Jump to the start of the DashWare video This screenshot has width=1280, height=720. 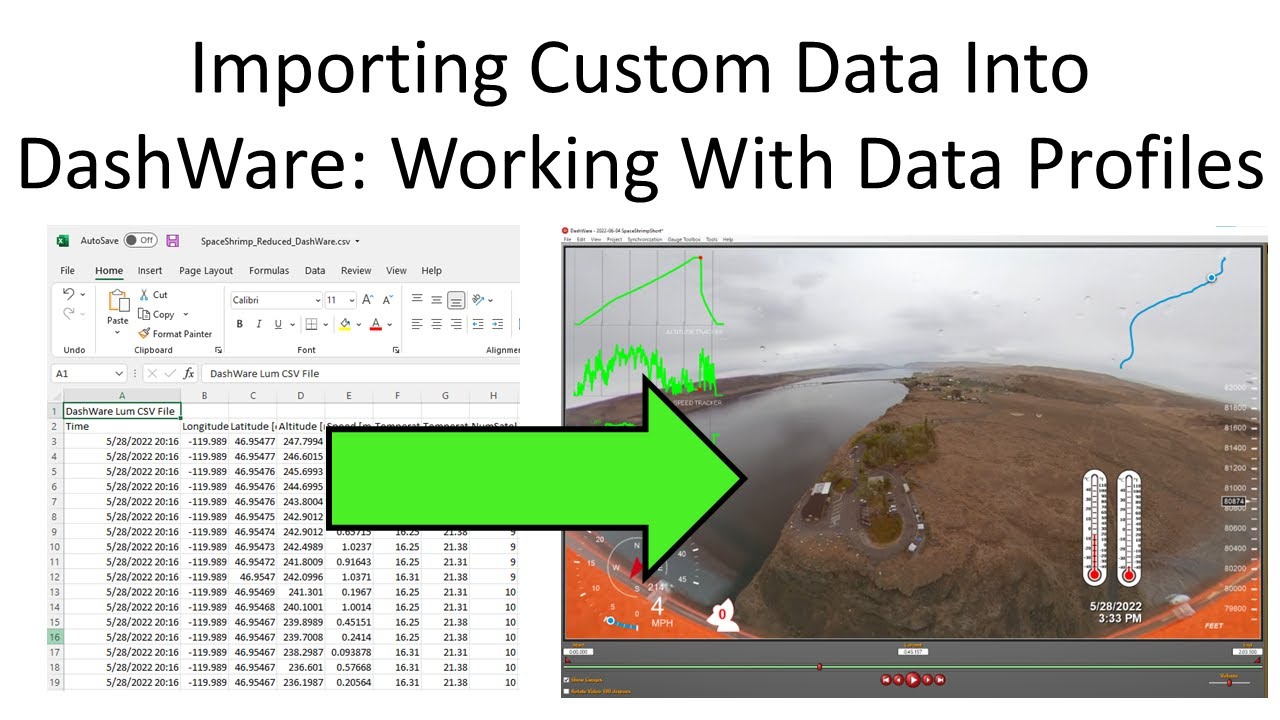click(x=886, y=680)
